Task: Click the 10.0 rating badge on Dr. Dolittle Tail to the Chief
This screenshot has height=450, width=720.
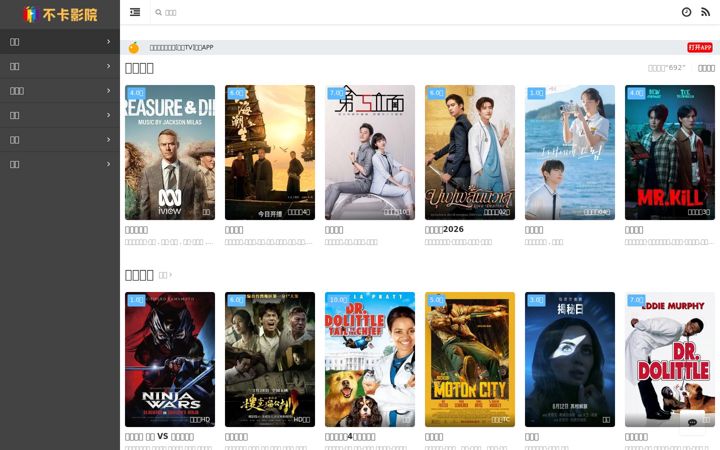Action: (x=339, y=300)
